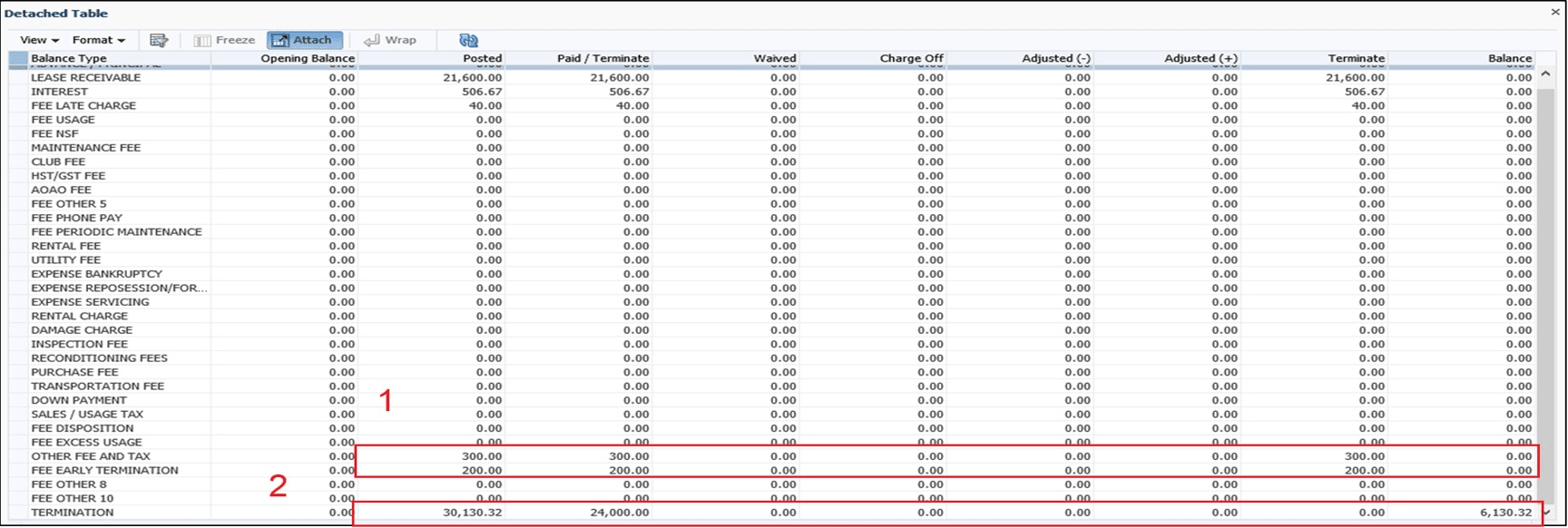This screenshot has height=528, width=1568.
Task: Select the LEASE RECEIVABLE row
Action: click(x=771, y=78)
